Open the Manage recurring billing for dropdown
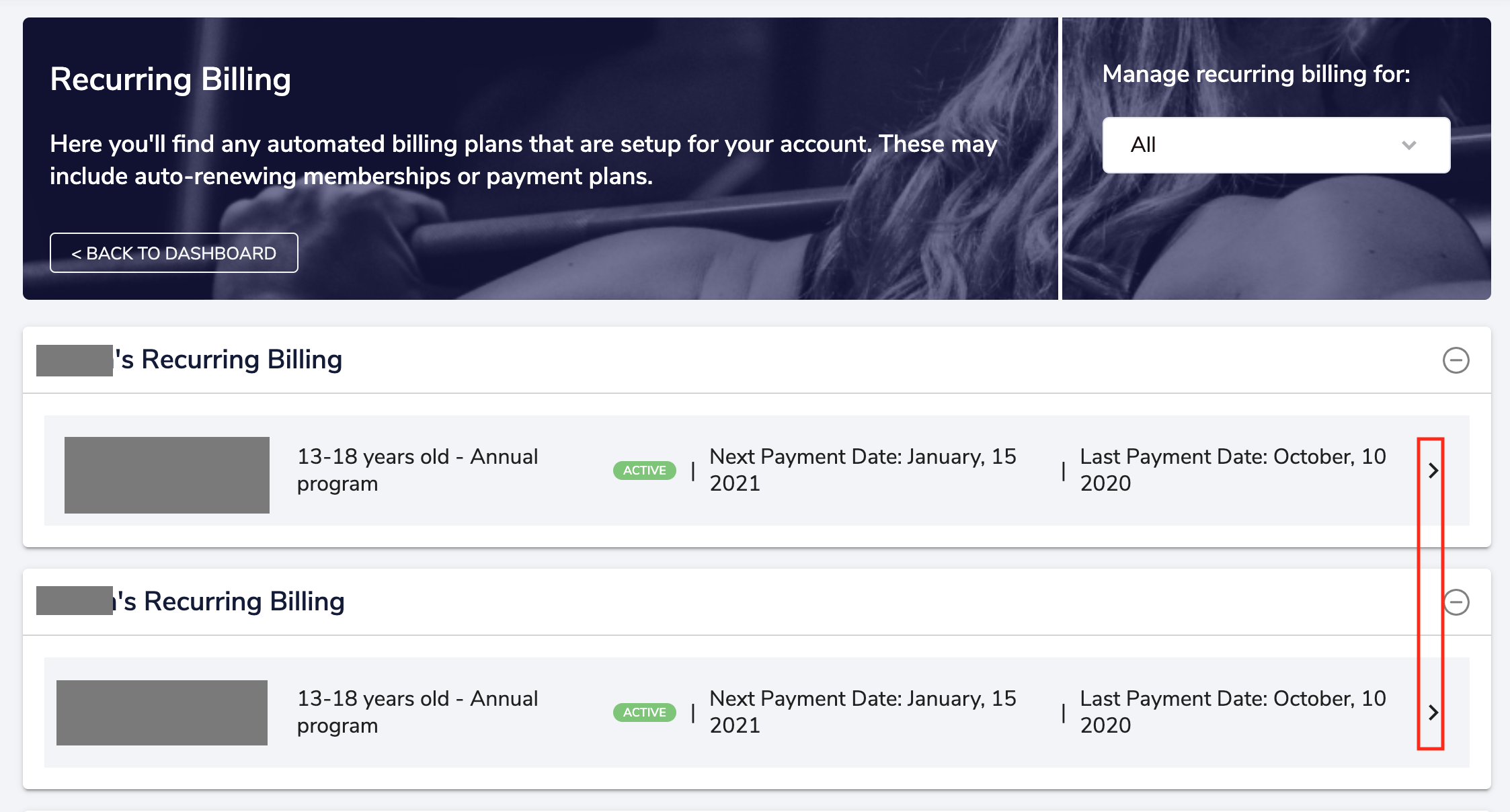Image resolution: width=1510 pixels, height=812 pixels. (1275, 145)
